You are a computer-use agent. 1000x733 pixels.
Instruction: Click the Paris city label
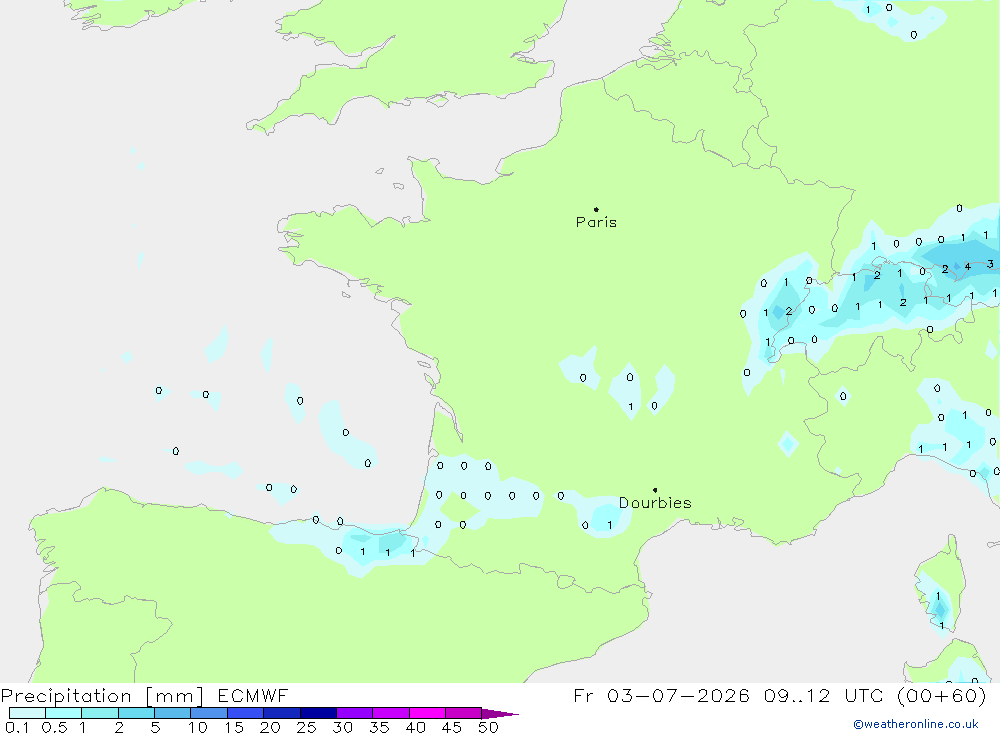596,222
